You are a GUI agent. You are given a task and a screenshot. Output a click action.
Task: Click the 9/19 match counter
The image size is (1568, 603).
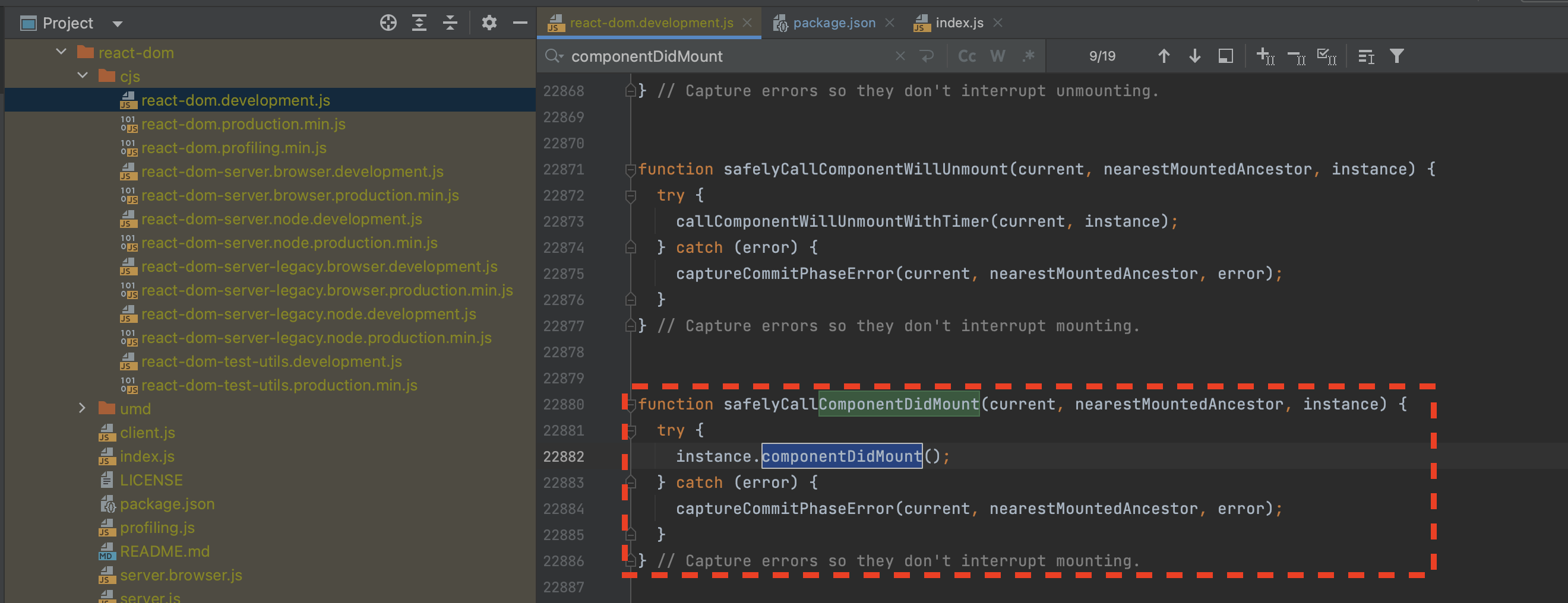coord(1102,56)
